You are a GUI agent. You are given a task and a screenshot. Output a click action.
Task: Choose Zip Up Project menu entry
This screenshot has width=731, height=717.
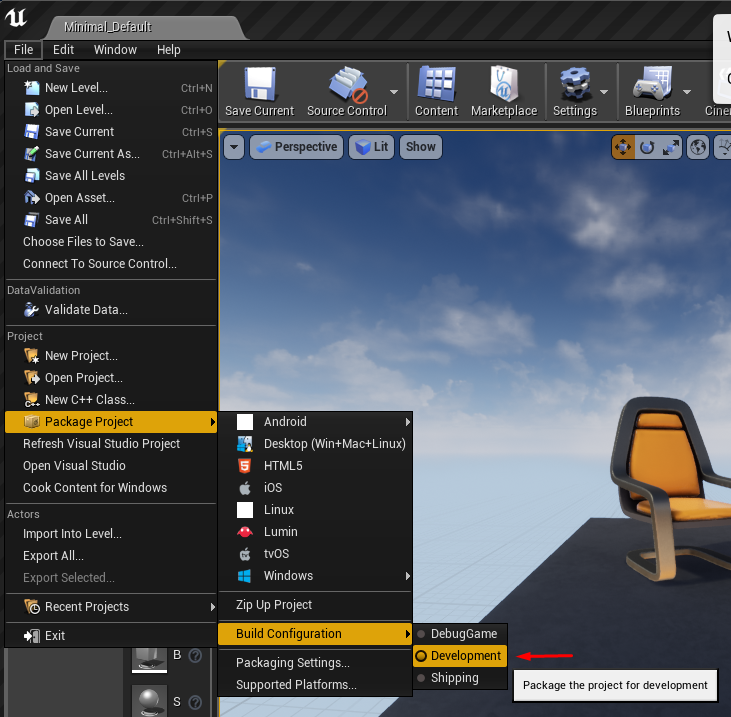[x=316, y=605]
